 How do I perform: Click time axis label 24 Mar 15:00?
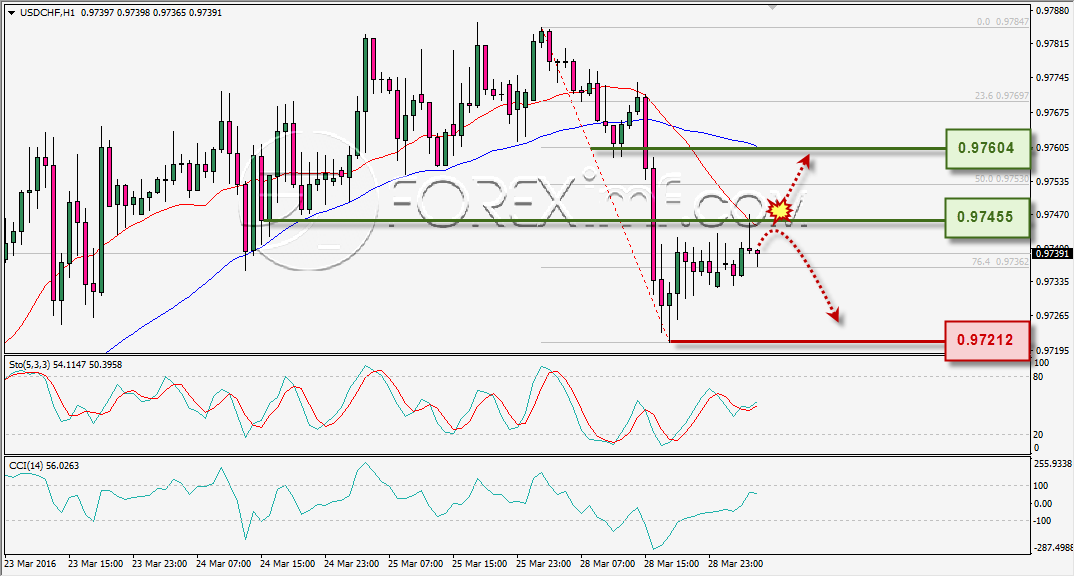[287, 563]
